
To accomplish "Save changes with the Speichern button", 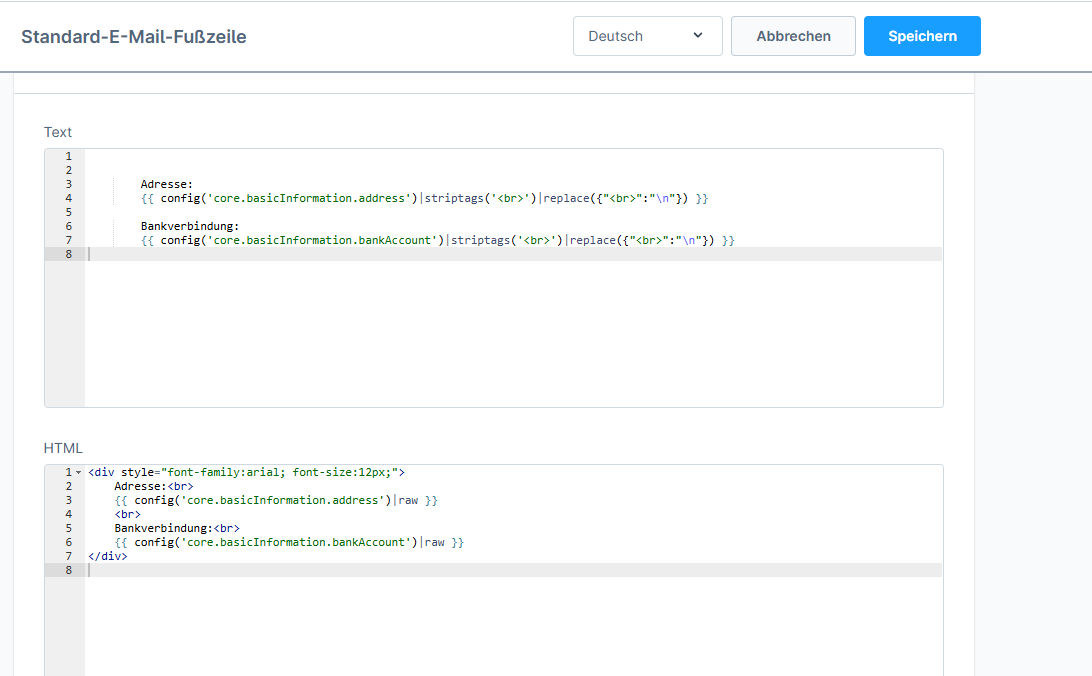I will pyautogui.click(x=921, y=36).
